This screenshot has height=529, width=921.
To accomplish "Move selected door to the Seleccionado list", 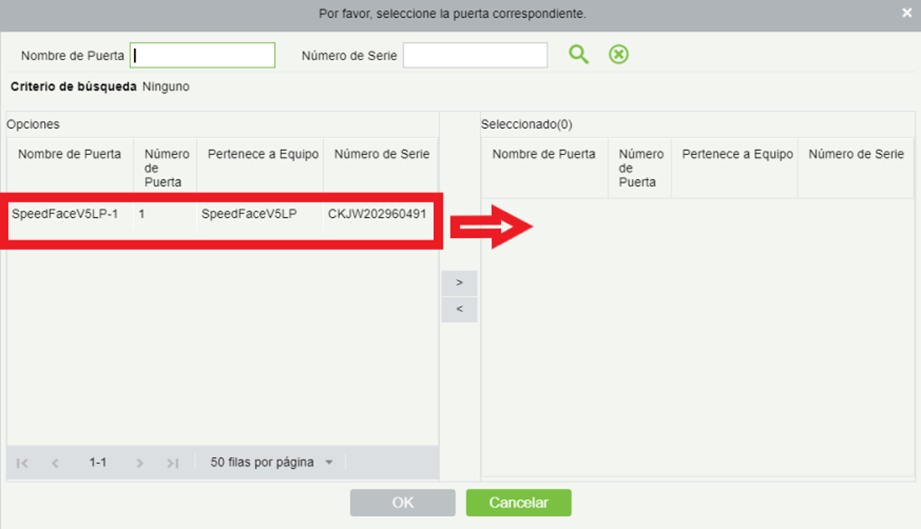I will point(459,283).
